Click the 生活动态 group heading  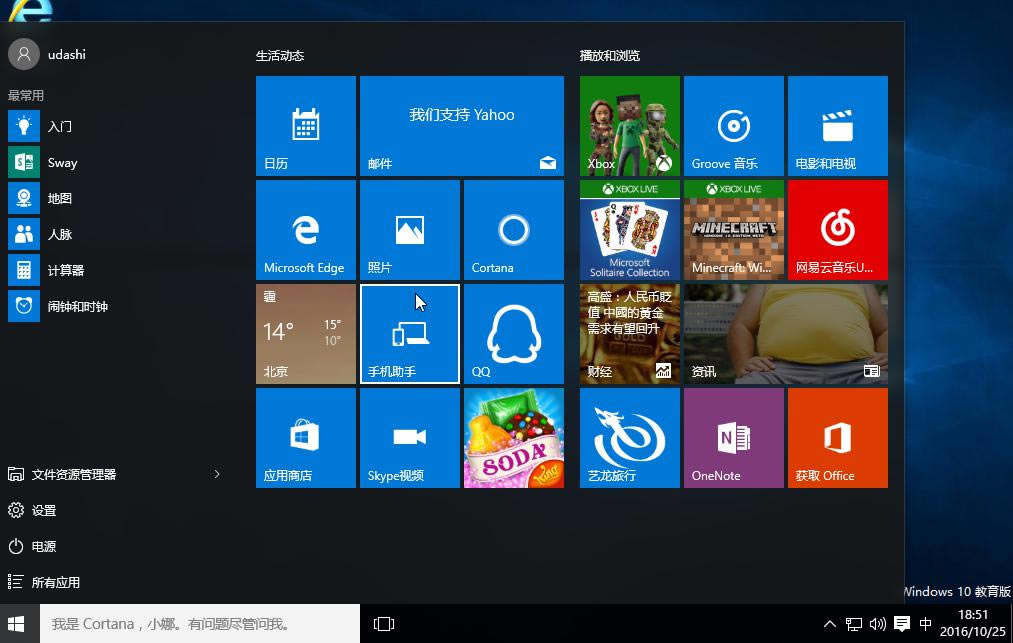(280, 56)
